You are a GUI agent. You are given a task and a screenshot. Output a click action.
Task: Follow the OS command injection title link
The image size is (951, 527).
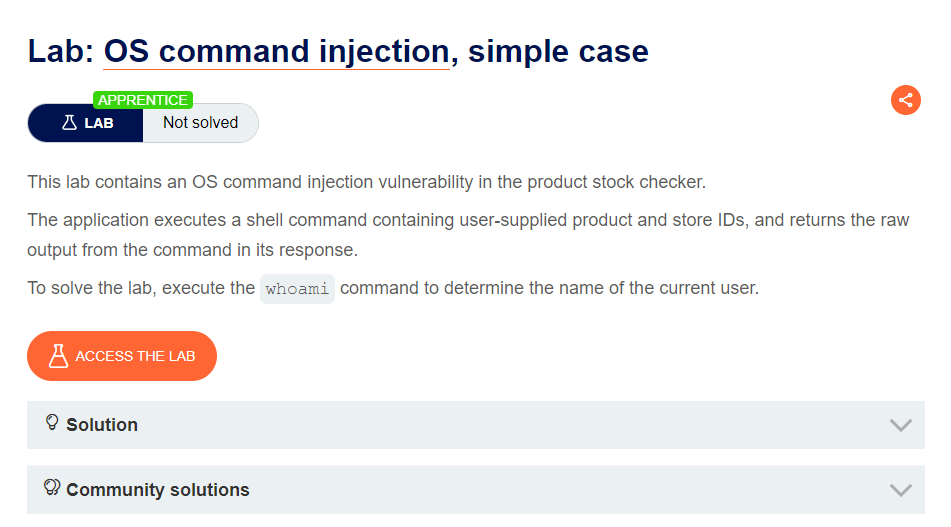pyautogui.click(x=276, y=51)
